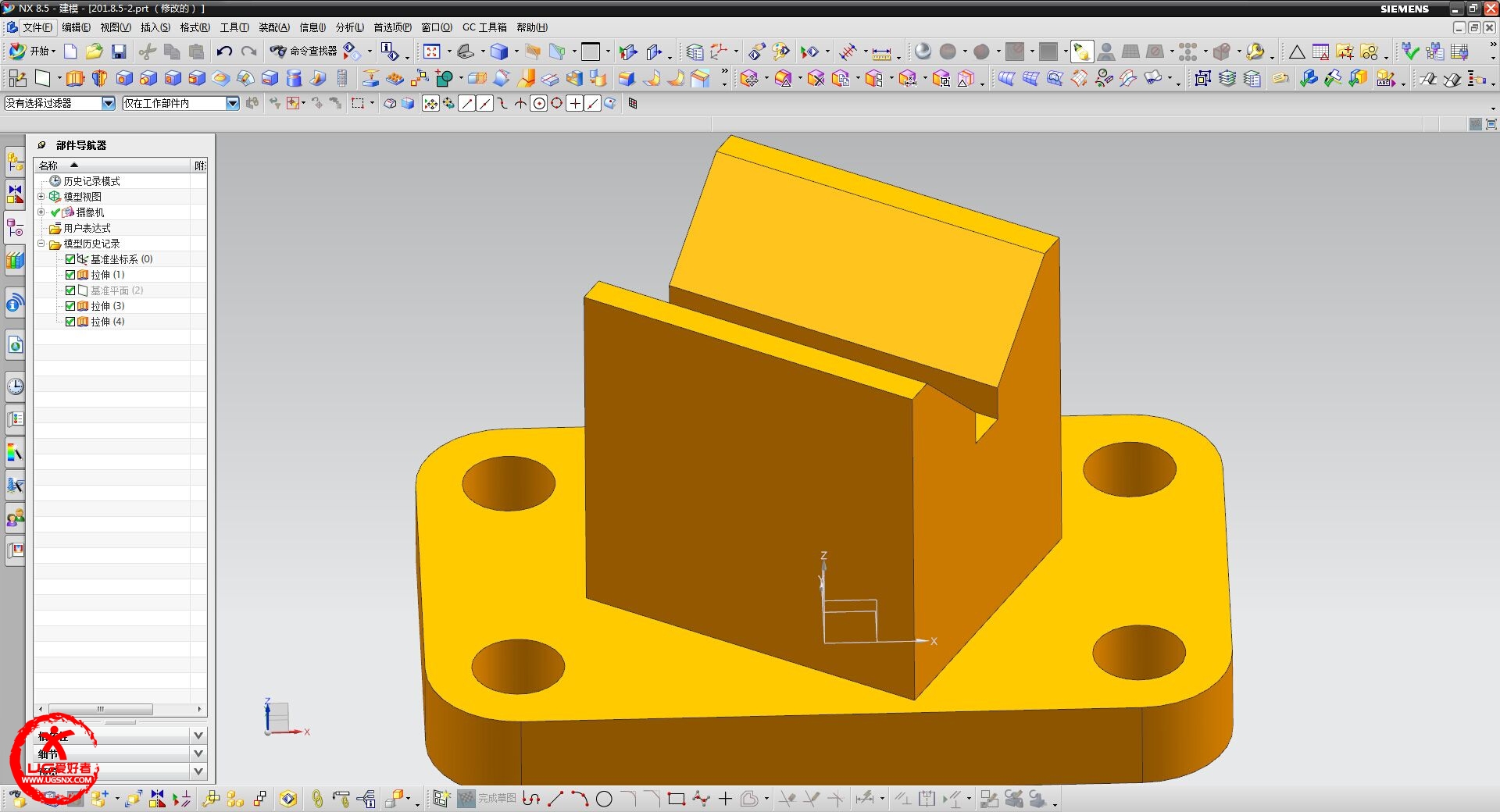Open the History clock tab in resource bar
The height and width of the screenshot is (812, 1500).
15,386
